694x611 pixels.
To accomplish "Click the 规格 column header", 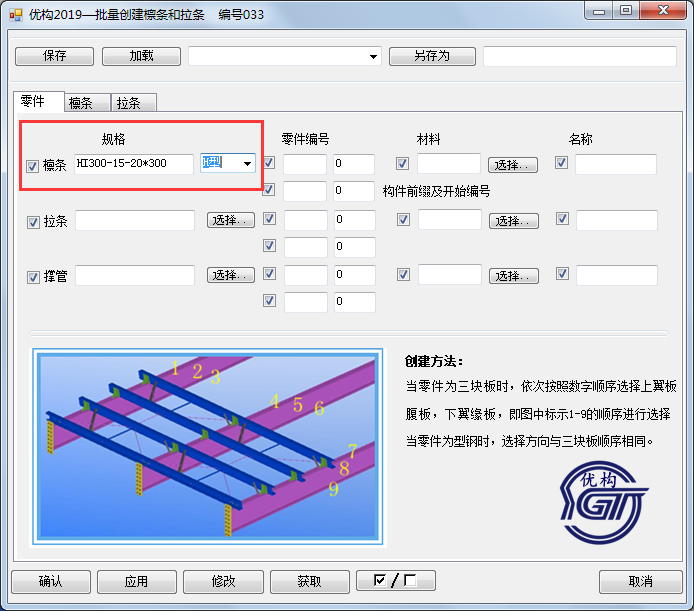I will coord(113,139).
